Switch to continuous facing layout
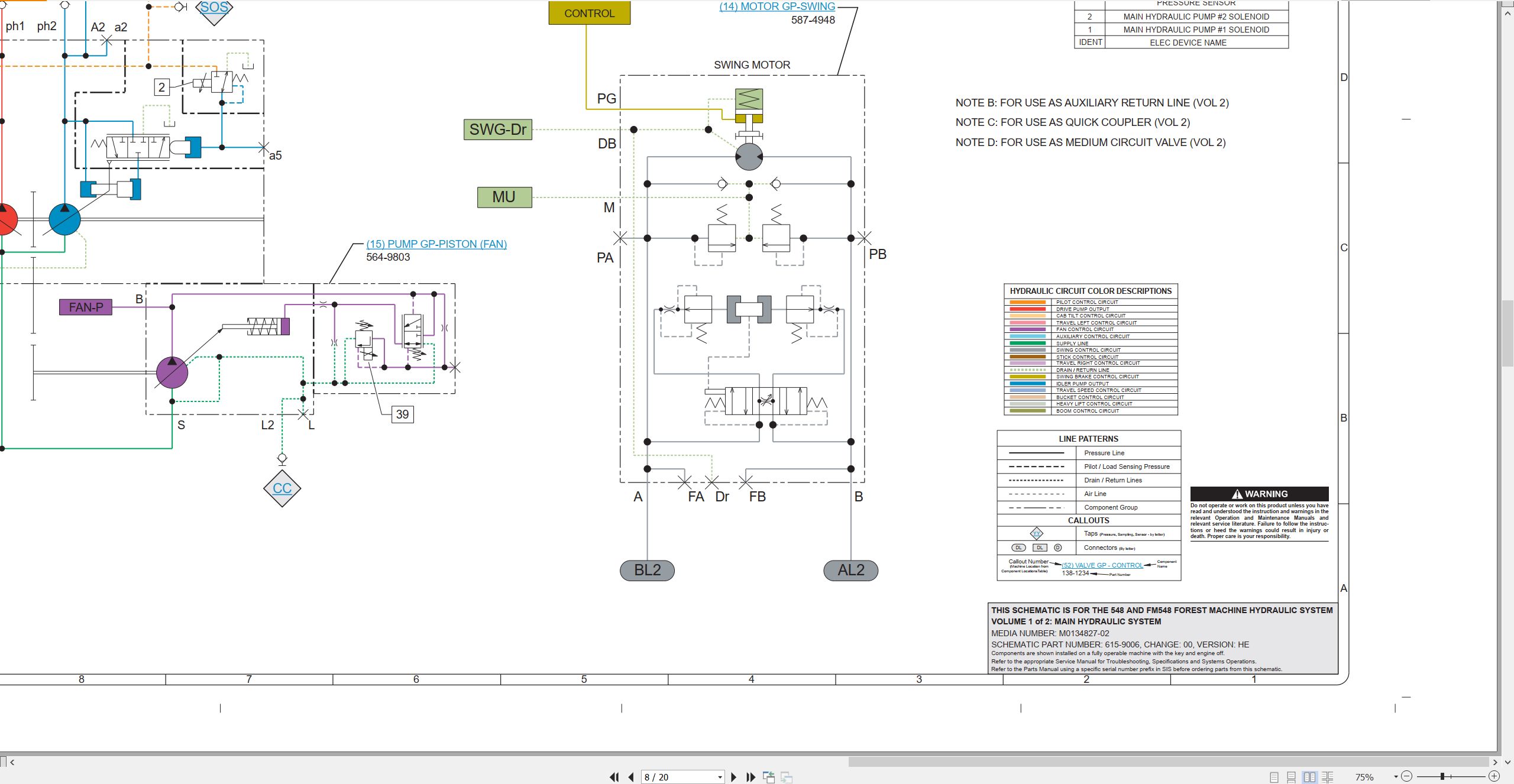This screenshot has width=1514, height=784. tap(1328, 777)
